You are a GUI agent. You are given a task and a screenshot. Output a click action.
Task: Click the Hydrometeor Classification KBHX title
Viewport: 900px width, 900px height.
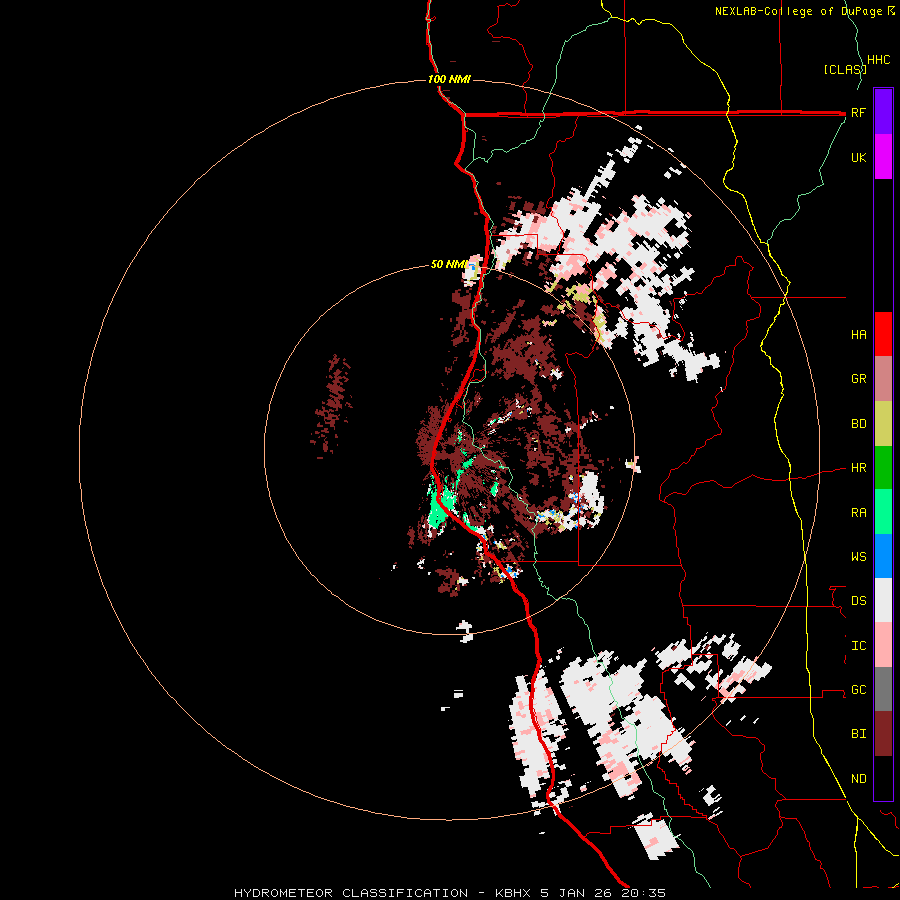pyautogui.click(x=450, y=893)
